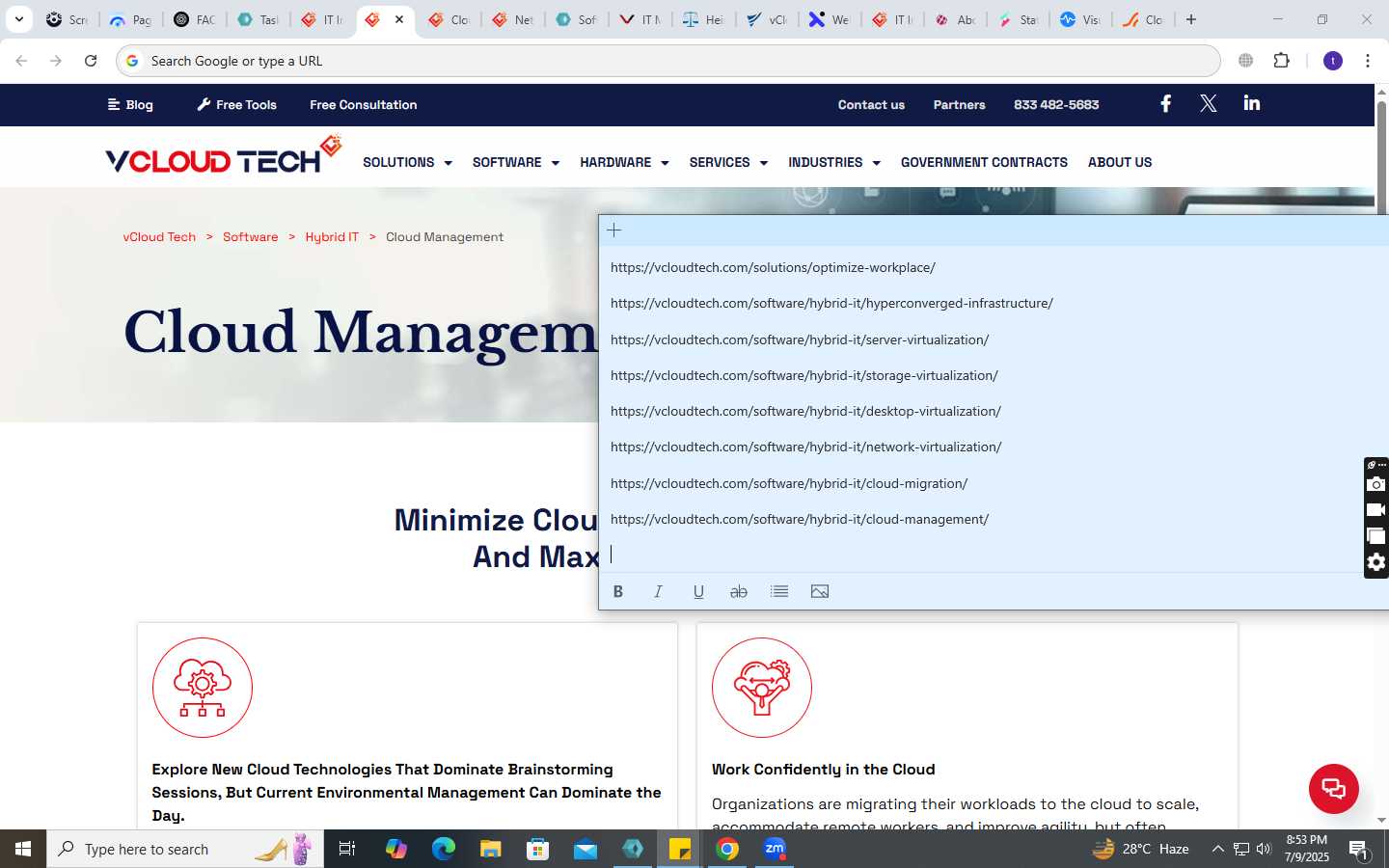Open Task View from taskbar

(x=347, y=849)
